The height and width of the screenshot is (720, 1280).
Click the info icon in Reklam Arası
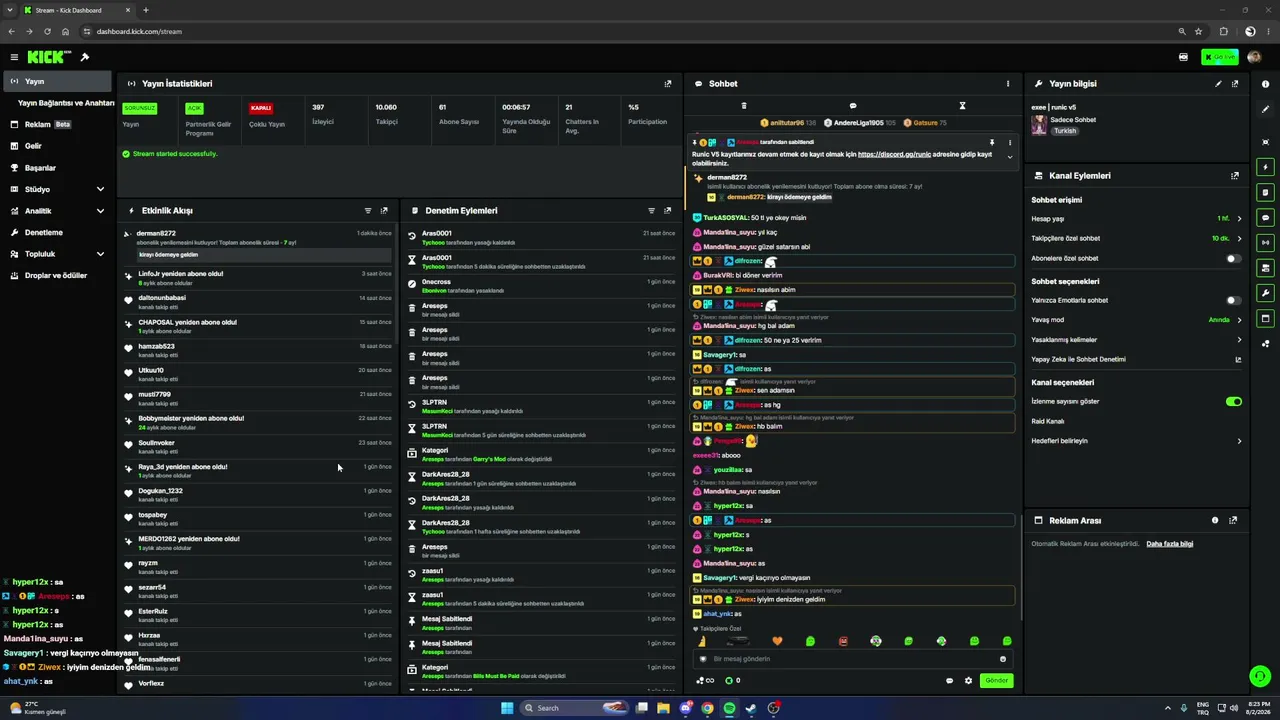click(x=1215, y=521)
